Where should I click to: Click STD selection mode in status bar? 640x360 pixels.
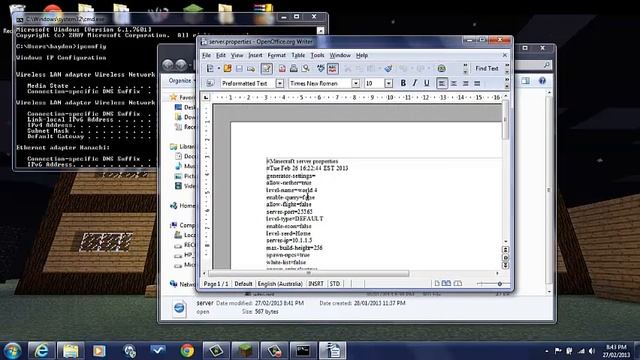click(x=335, y=284)
